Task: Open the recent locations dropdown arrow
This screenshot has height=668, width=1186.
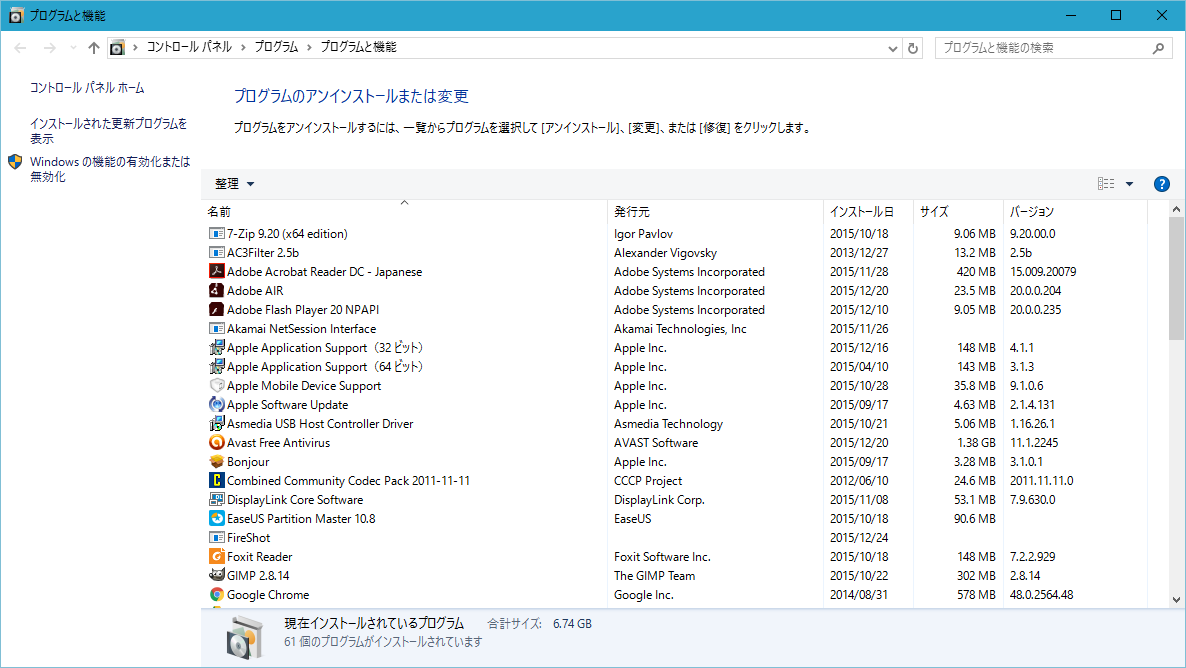Action: click(x=73, y=48)
